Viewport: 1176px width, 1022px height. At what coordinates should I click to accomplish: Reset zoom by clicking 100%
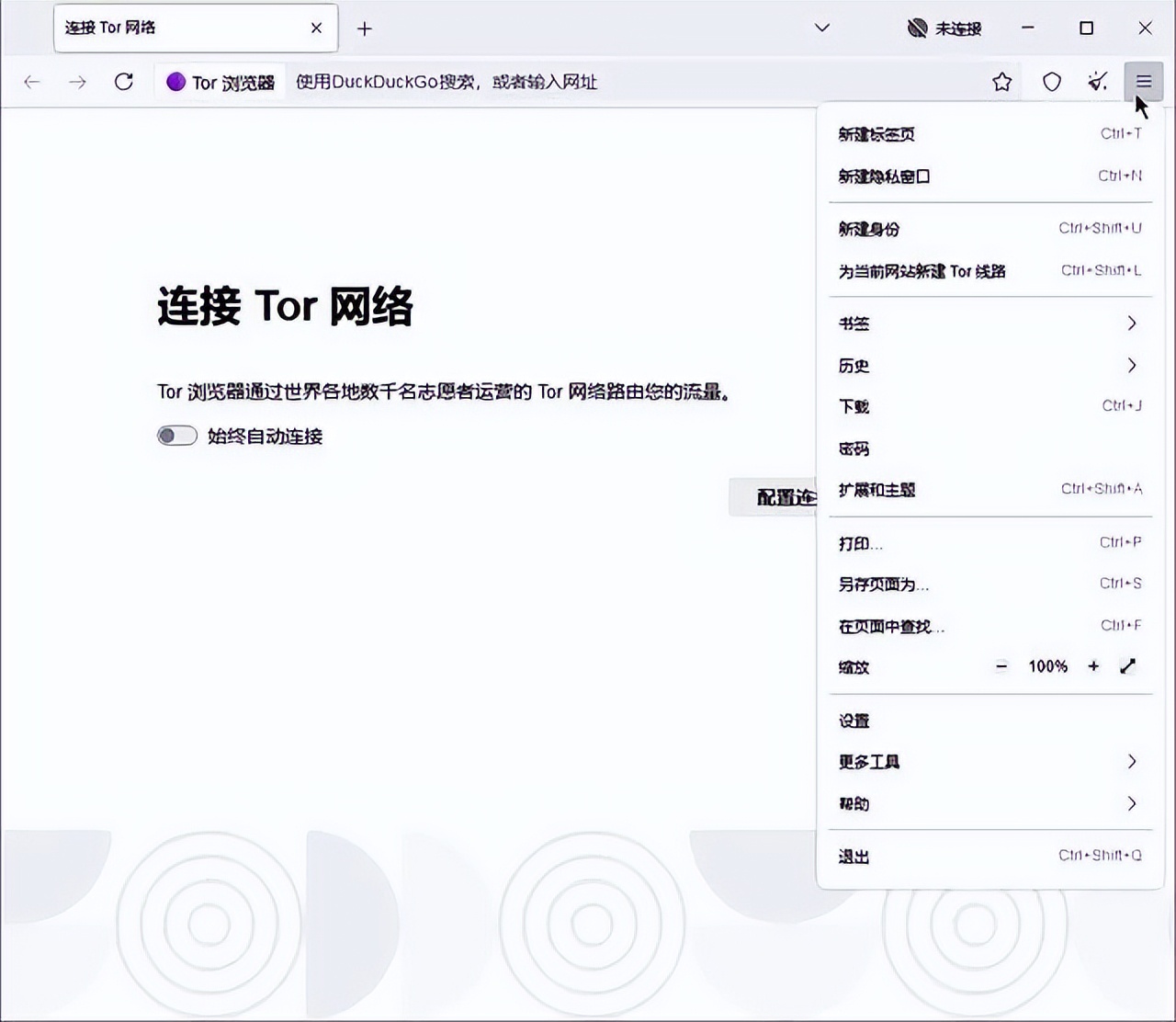tap(1048, 666)
